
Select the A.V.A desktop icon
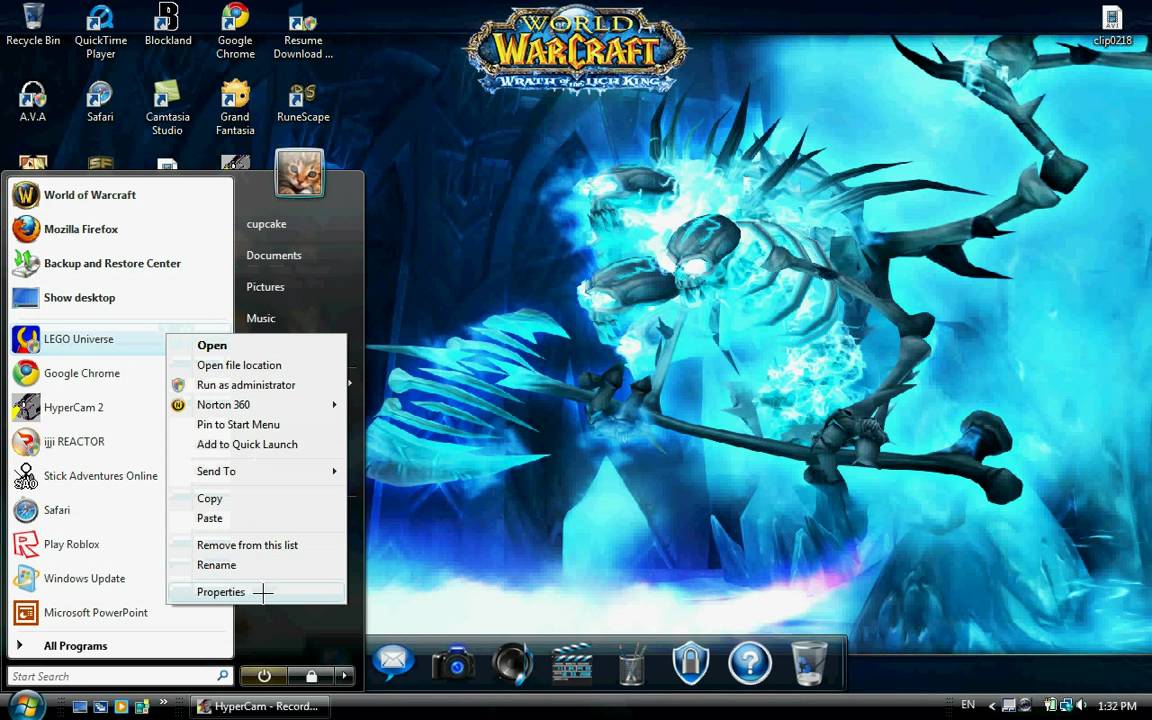33,101
